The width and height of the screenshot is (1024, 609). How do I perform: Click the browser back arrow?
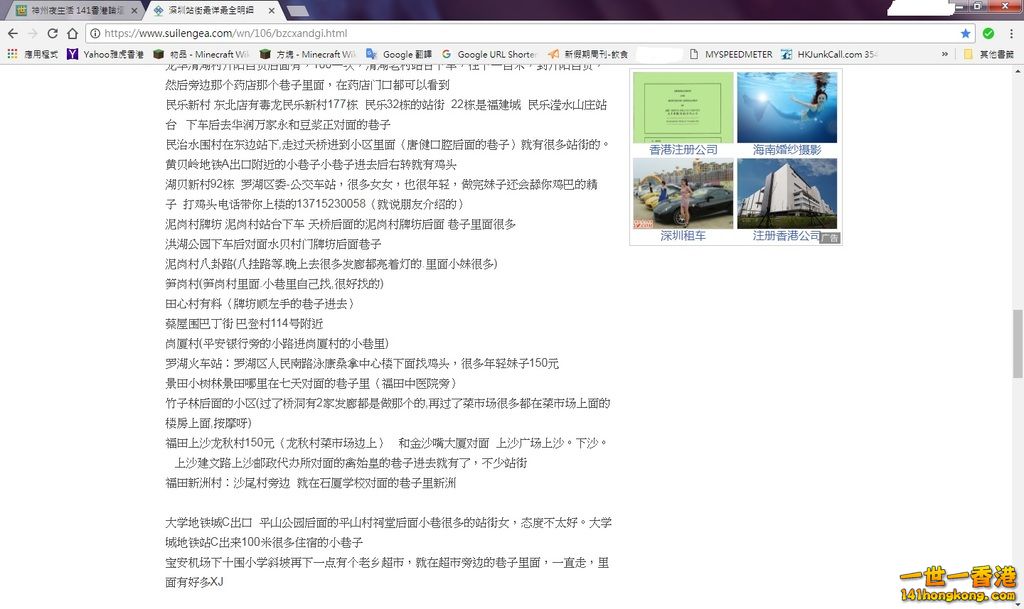point(13,33)
